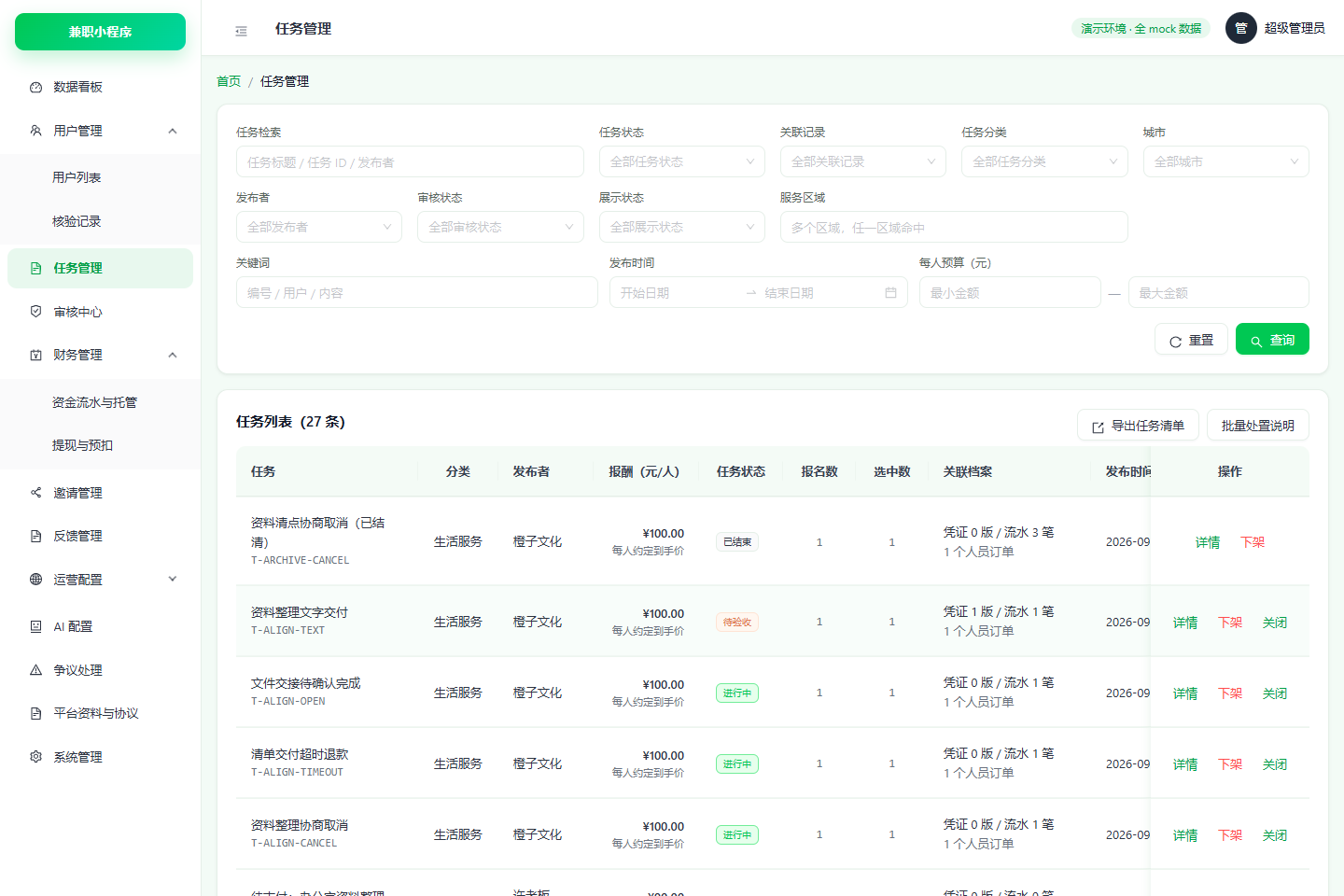Click the 任务管理 file icon in sidebar
1344x896 pixels.
click(x=35, y=268)
